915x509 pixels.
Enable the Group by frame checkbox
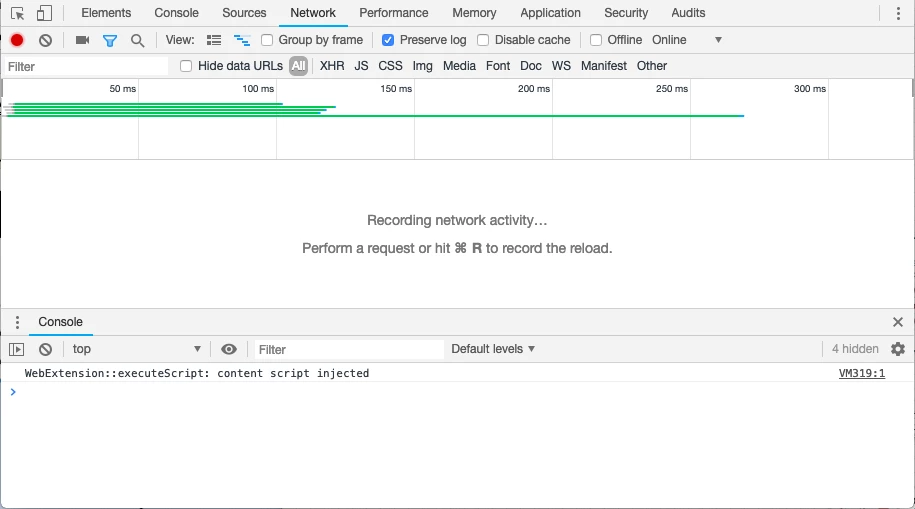click(x=267, y=40)
